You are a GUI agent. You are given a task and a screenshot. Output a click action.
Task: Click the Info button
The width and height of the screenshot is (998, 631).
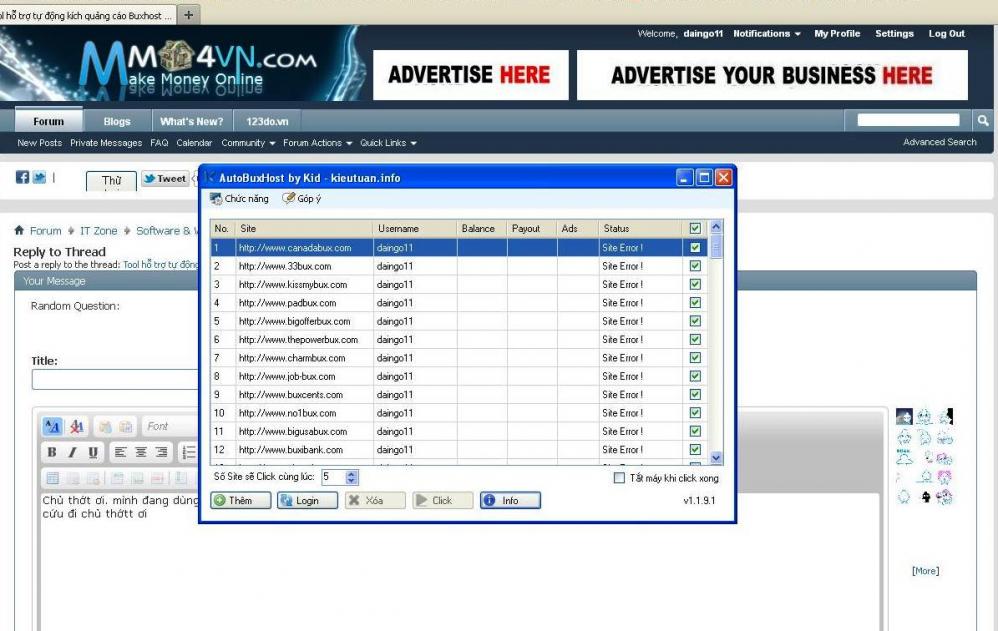pos(510,500)
